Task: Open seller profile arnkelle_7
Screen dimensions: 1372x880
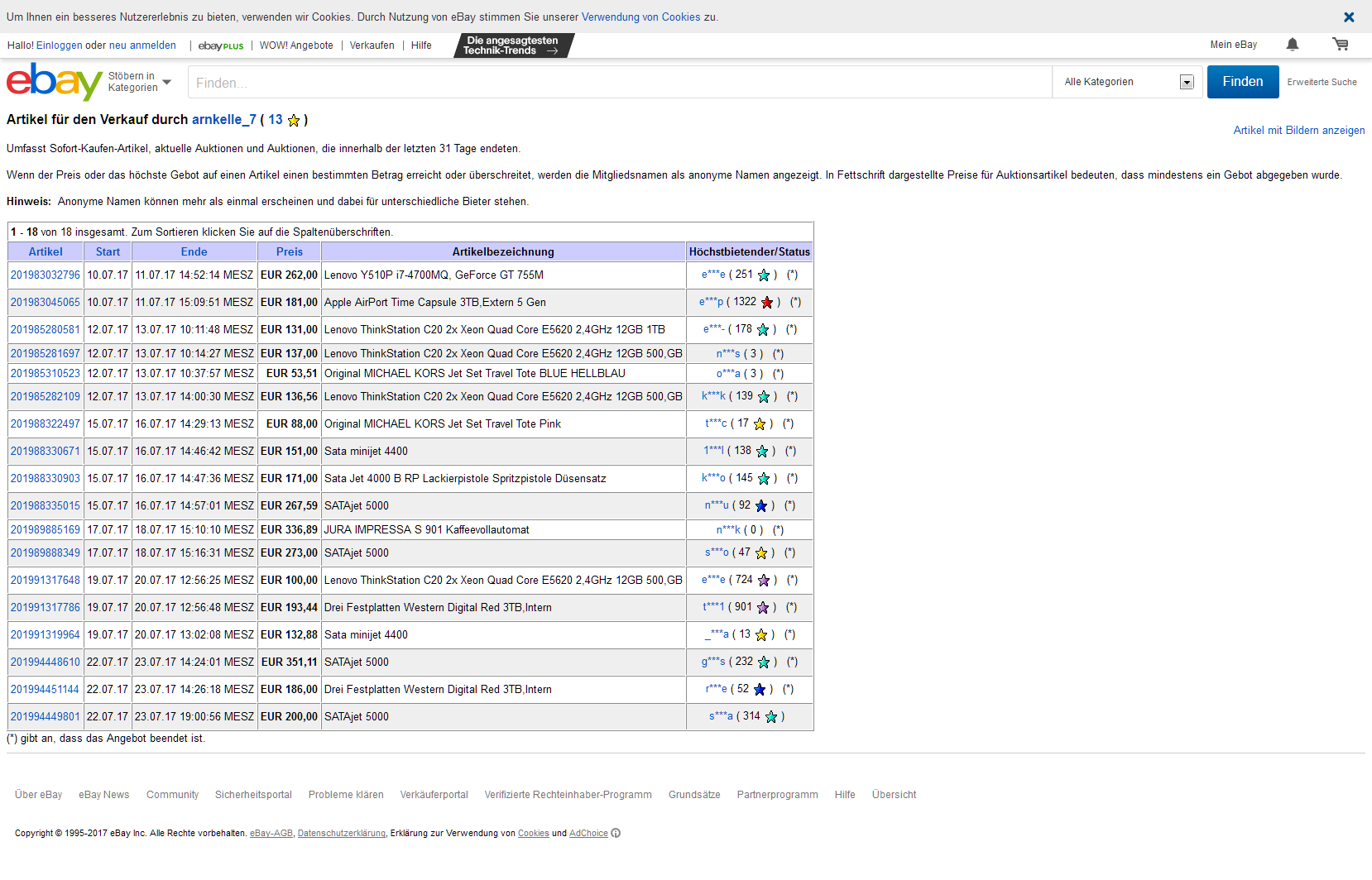Action: click(224, 120)
